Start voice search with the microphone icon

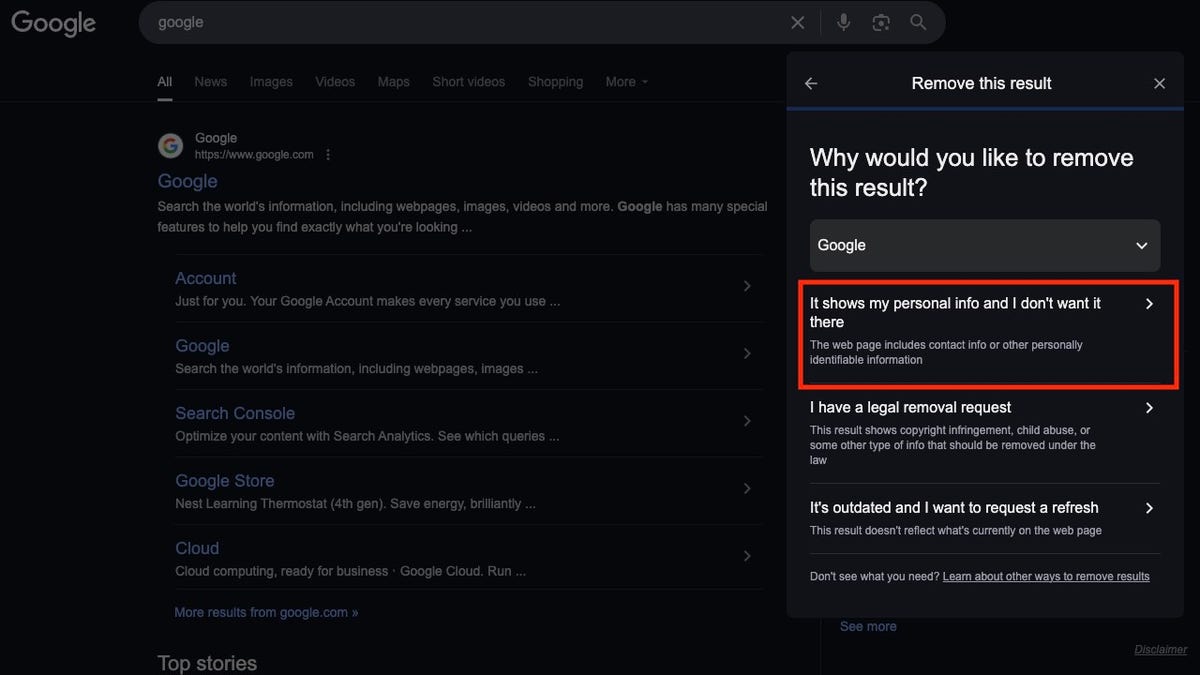pyautogui.click(x=844, y=23)
